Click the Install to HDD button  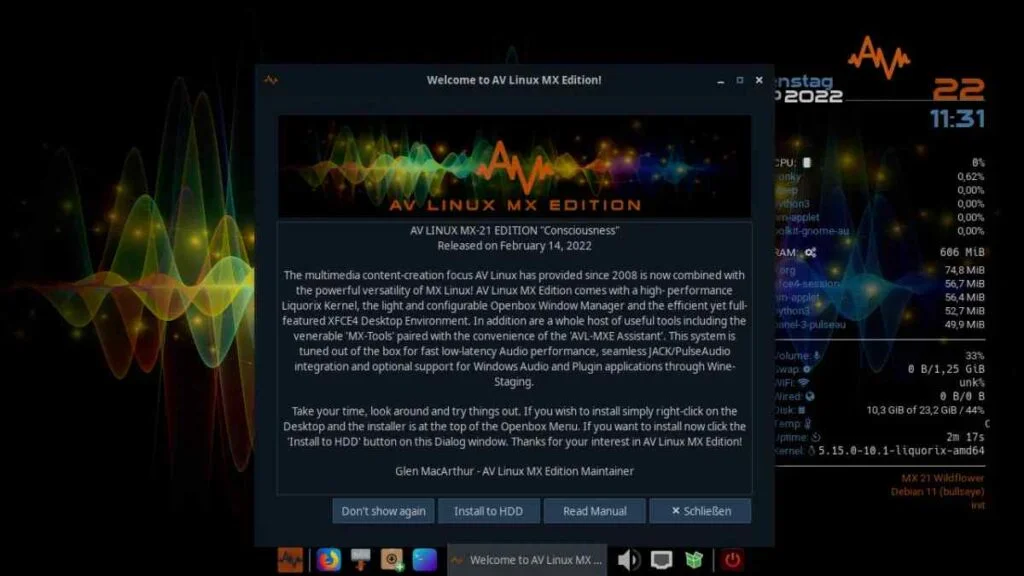(x=488, y=511)
